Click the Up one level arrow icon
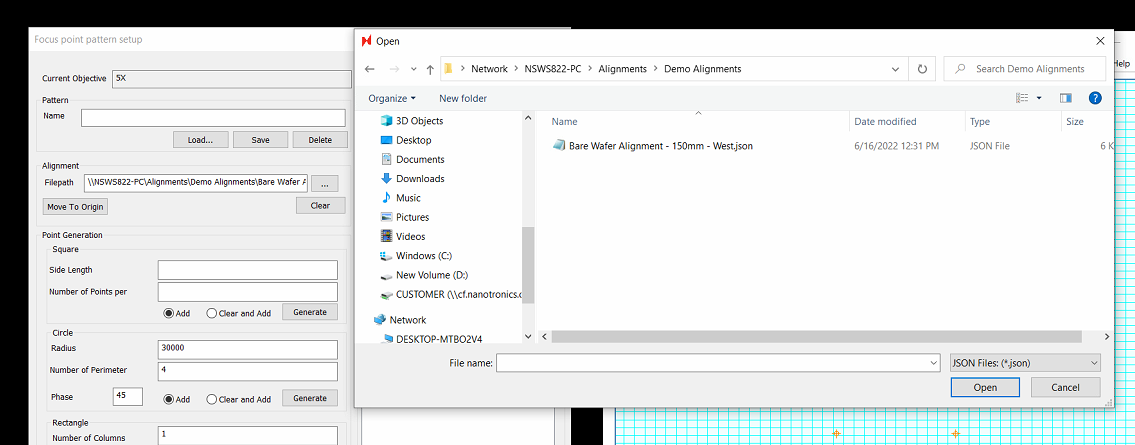Viewport: 1135px width, 445px height. click(430, 69)
